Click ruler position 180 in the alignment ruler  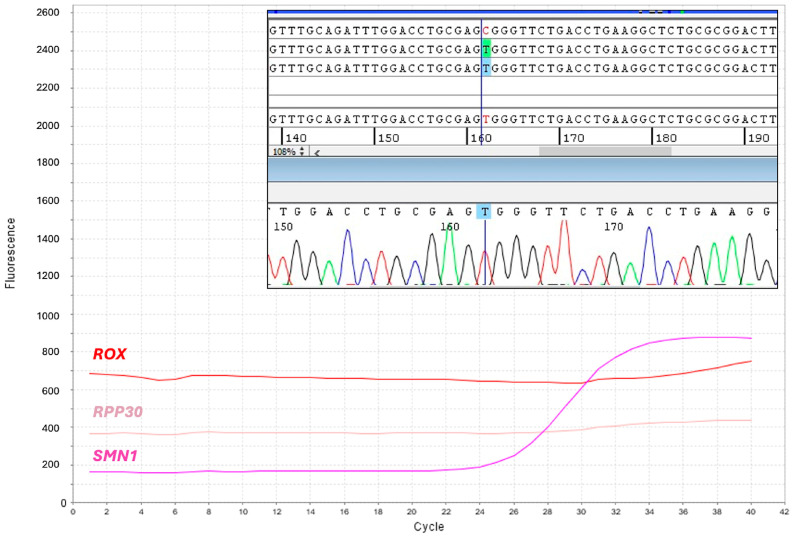(x=667, y=136)
